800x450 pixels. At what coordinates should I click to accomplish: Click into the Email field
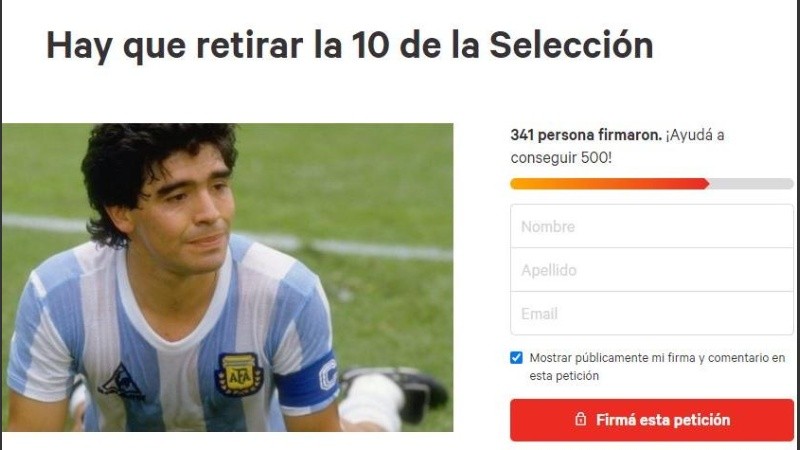point(652,313)
